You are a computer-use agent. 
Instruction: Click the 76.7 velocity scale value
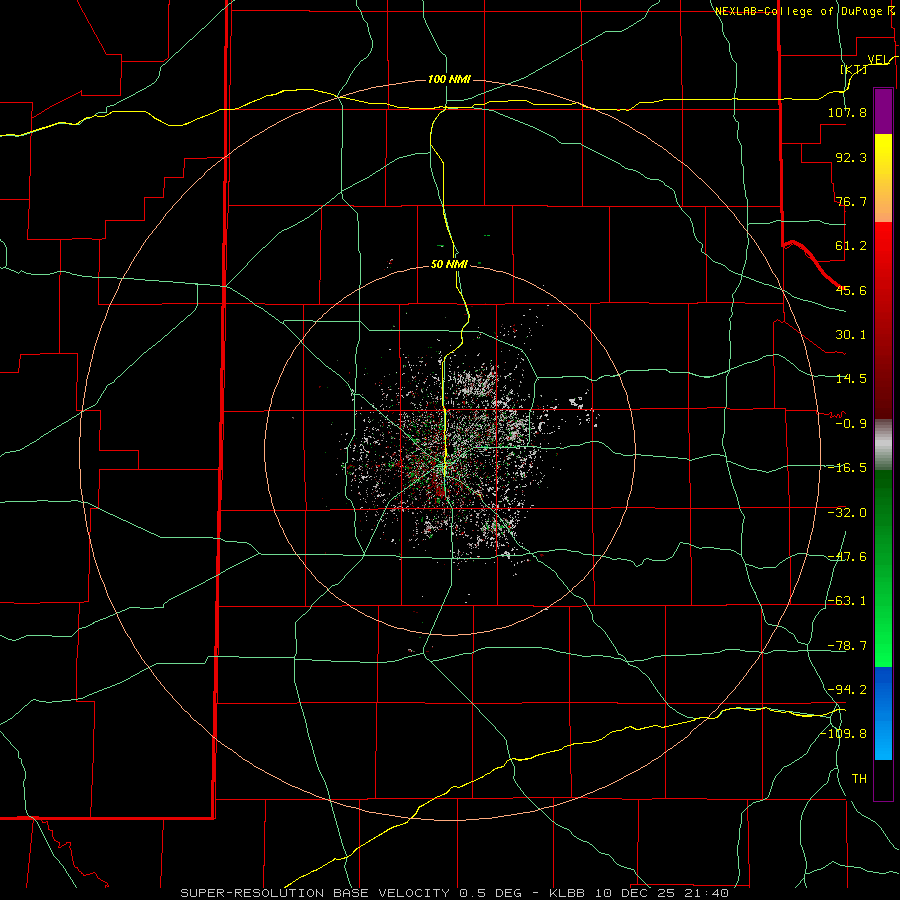851,201
